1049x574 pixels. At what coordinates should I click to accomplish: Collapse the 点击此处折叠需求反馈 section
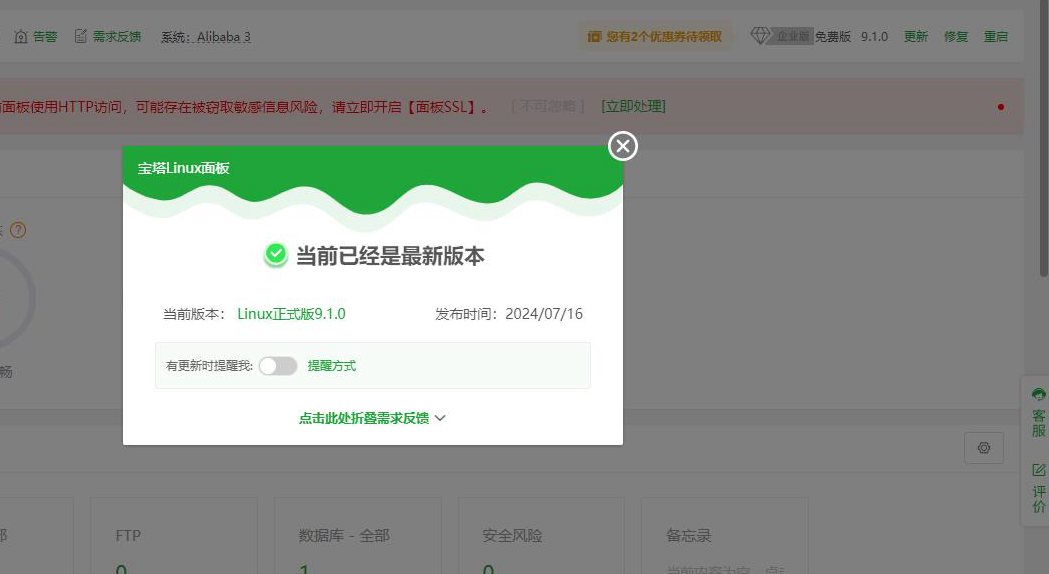pyautogui.click(x=372, y=418)
